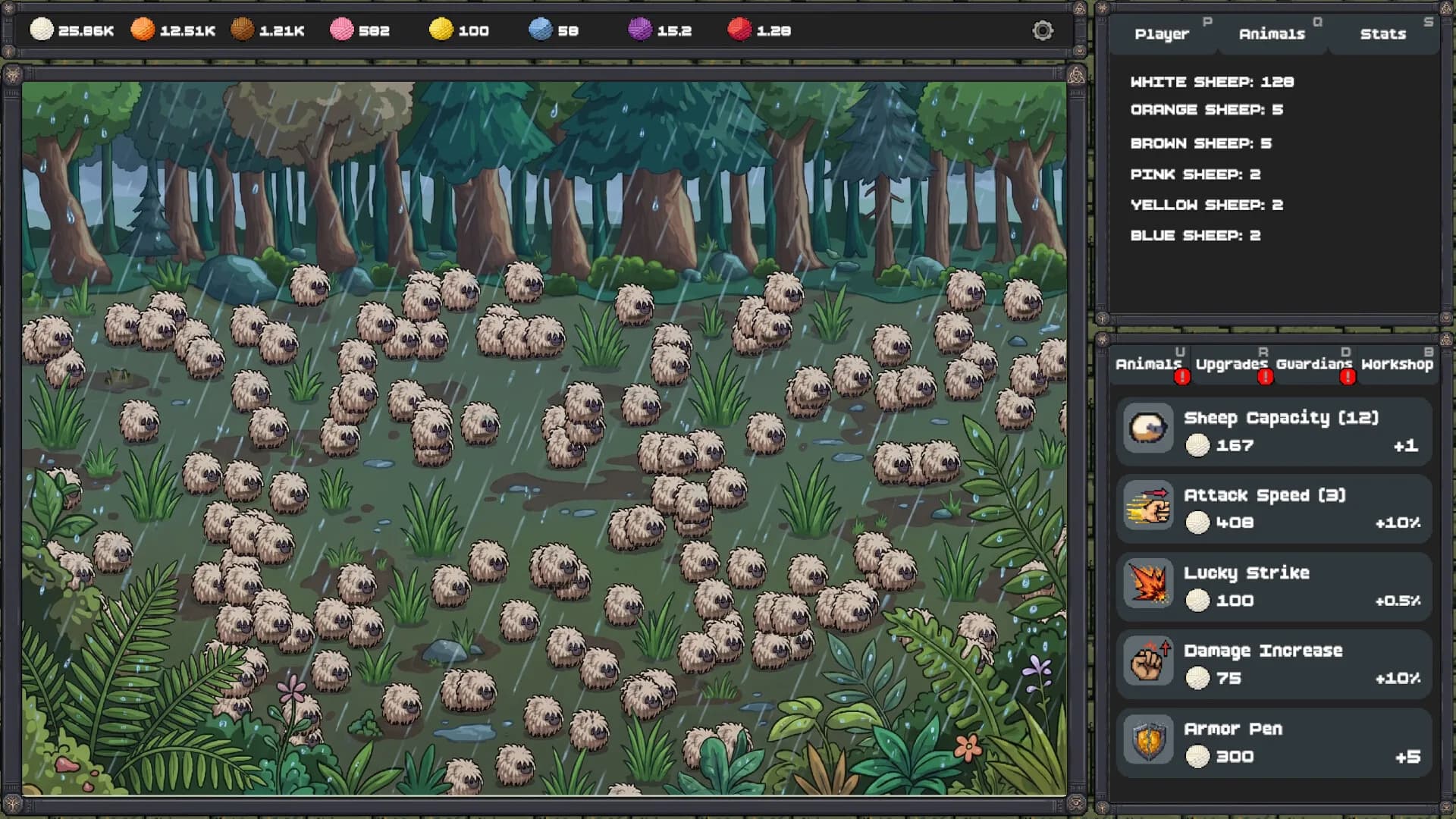
Task: Click the Lucky Strike explosion icon
Action: [x=1148, y=584]
